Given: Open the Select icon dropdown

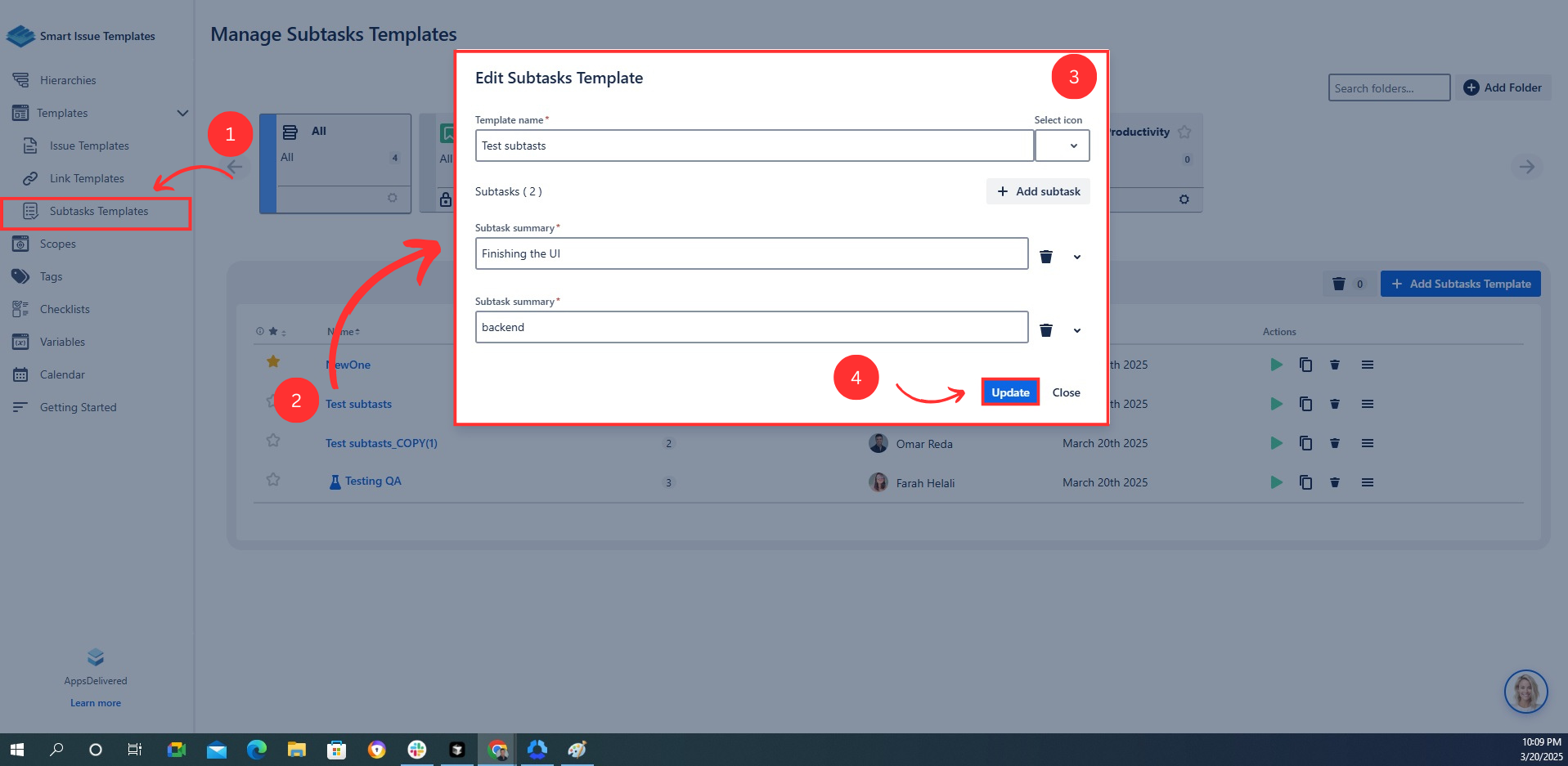Looking at the screenshot, I should tap(1062, 146).
